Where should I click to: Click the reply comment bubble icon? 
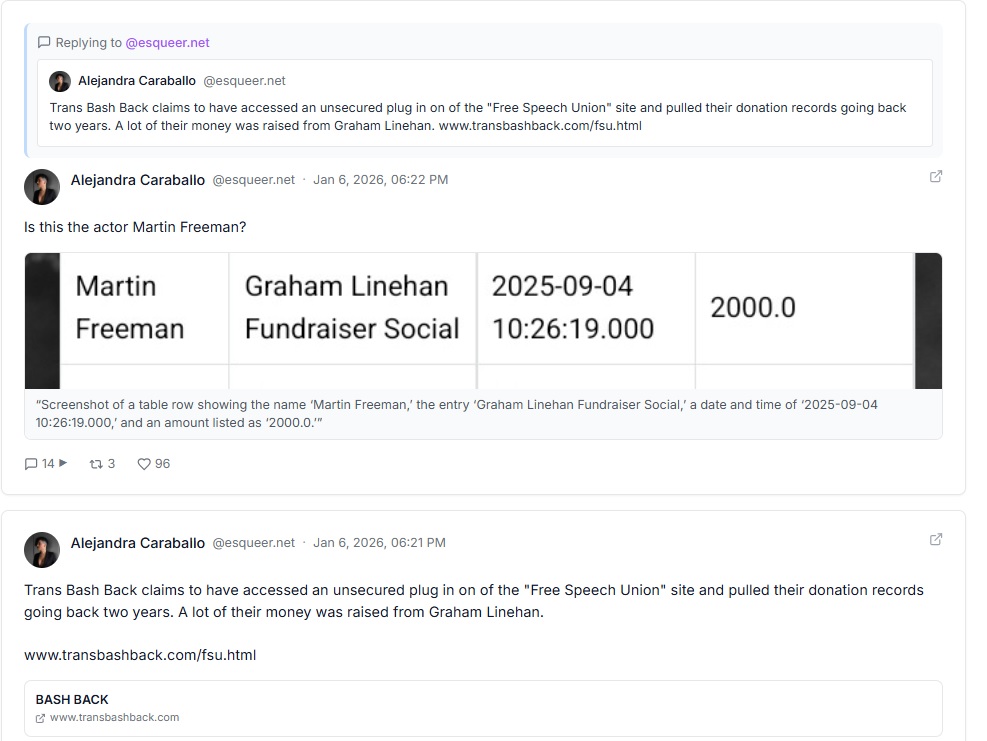click(31, 464)
